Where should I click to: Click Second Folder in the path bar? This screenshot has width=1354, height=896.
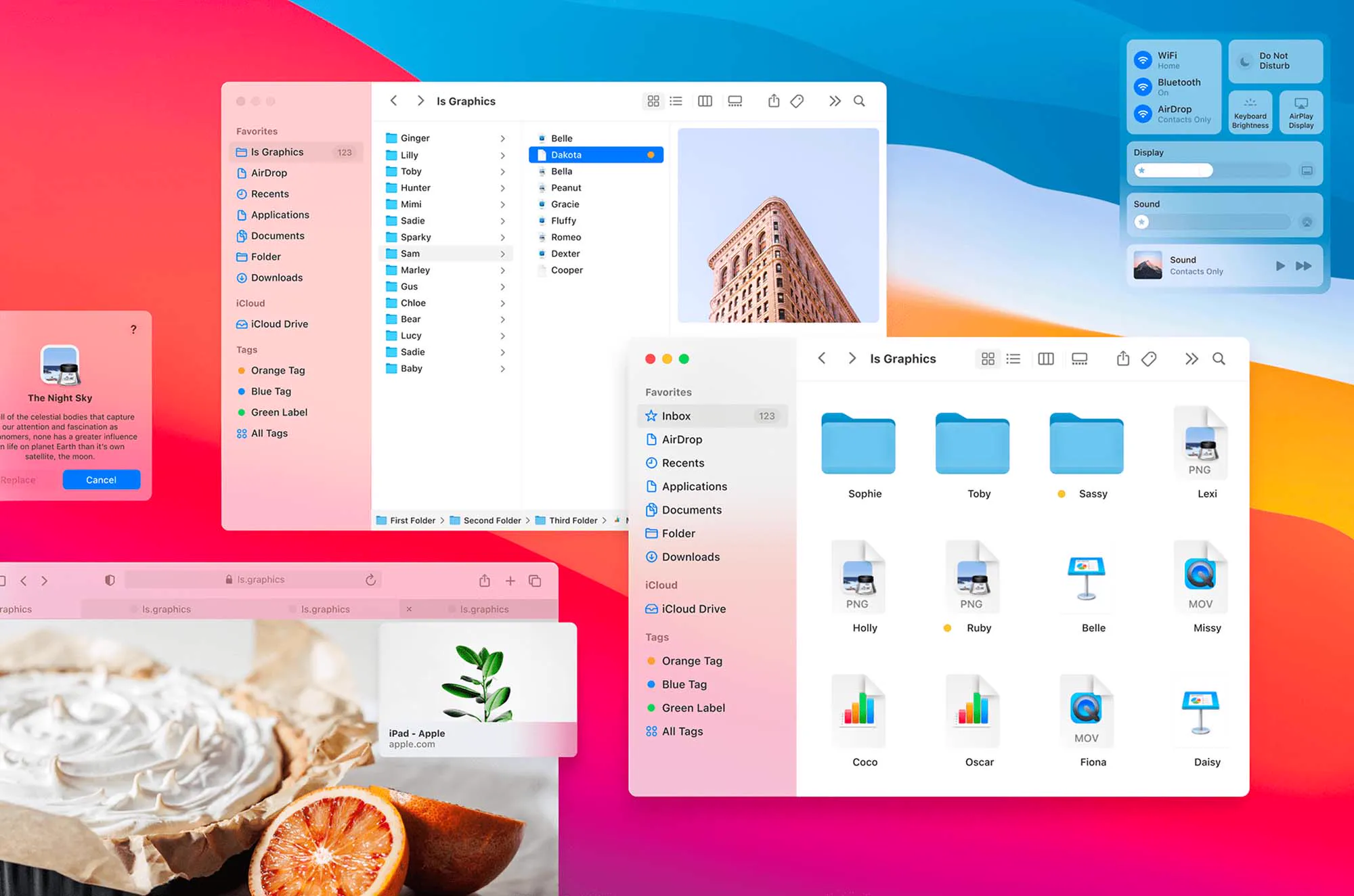(485, 520)
